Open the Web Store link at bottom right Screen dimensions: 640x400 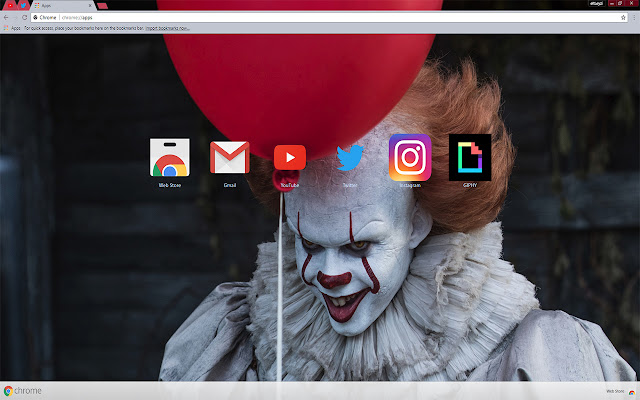(620, 391)
